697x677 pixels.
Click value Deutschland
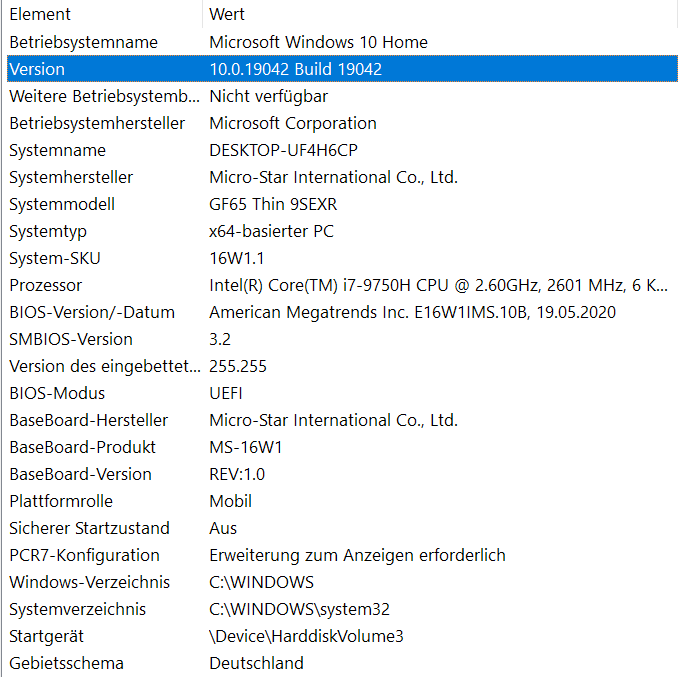256,663
